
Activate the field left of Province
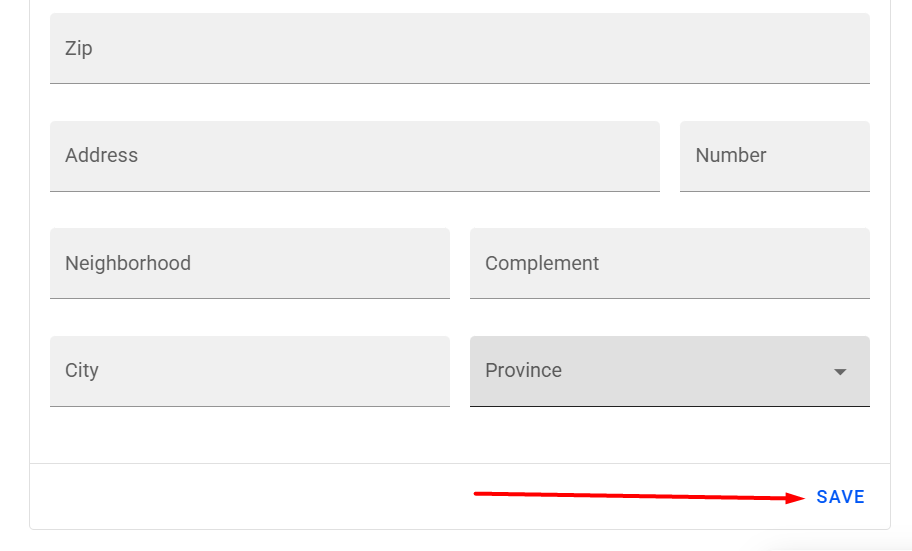(250, 371)
